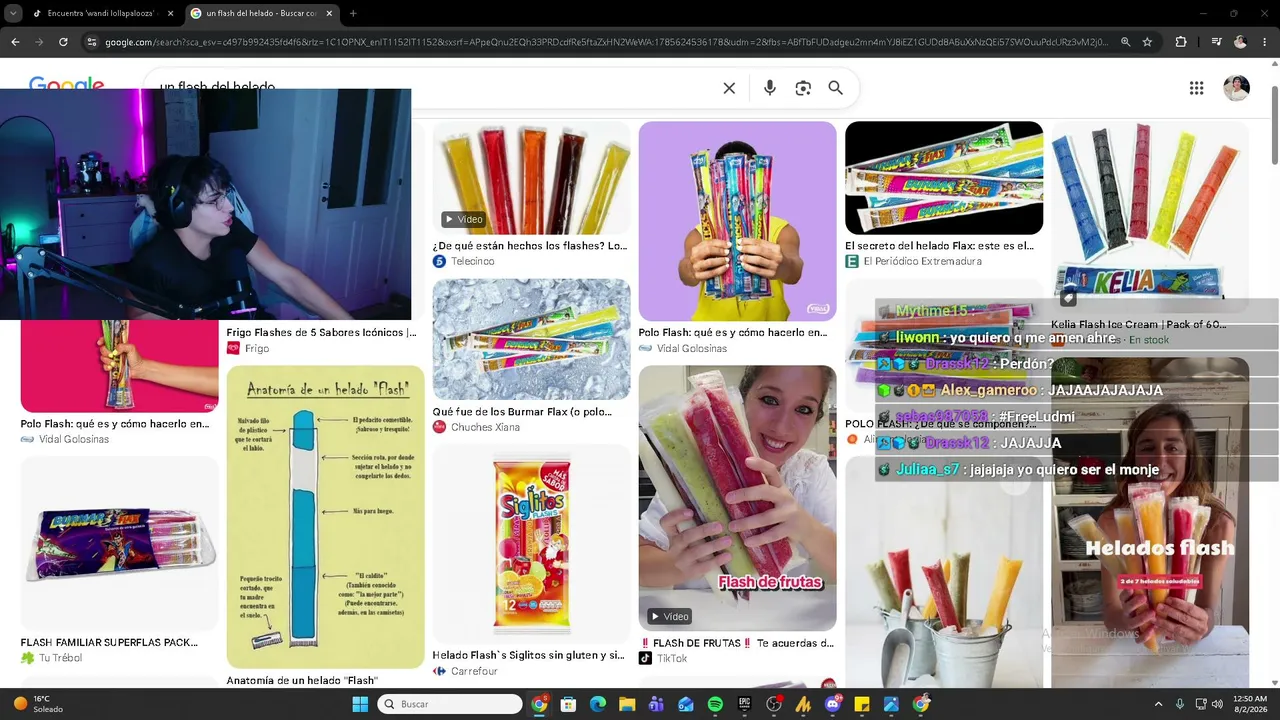Open the weather widget showing 16°C Soleado

coord(38,704)
